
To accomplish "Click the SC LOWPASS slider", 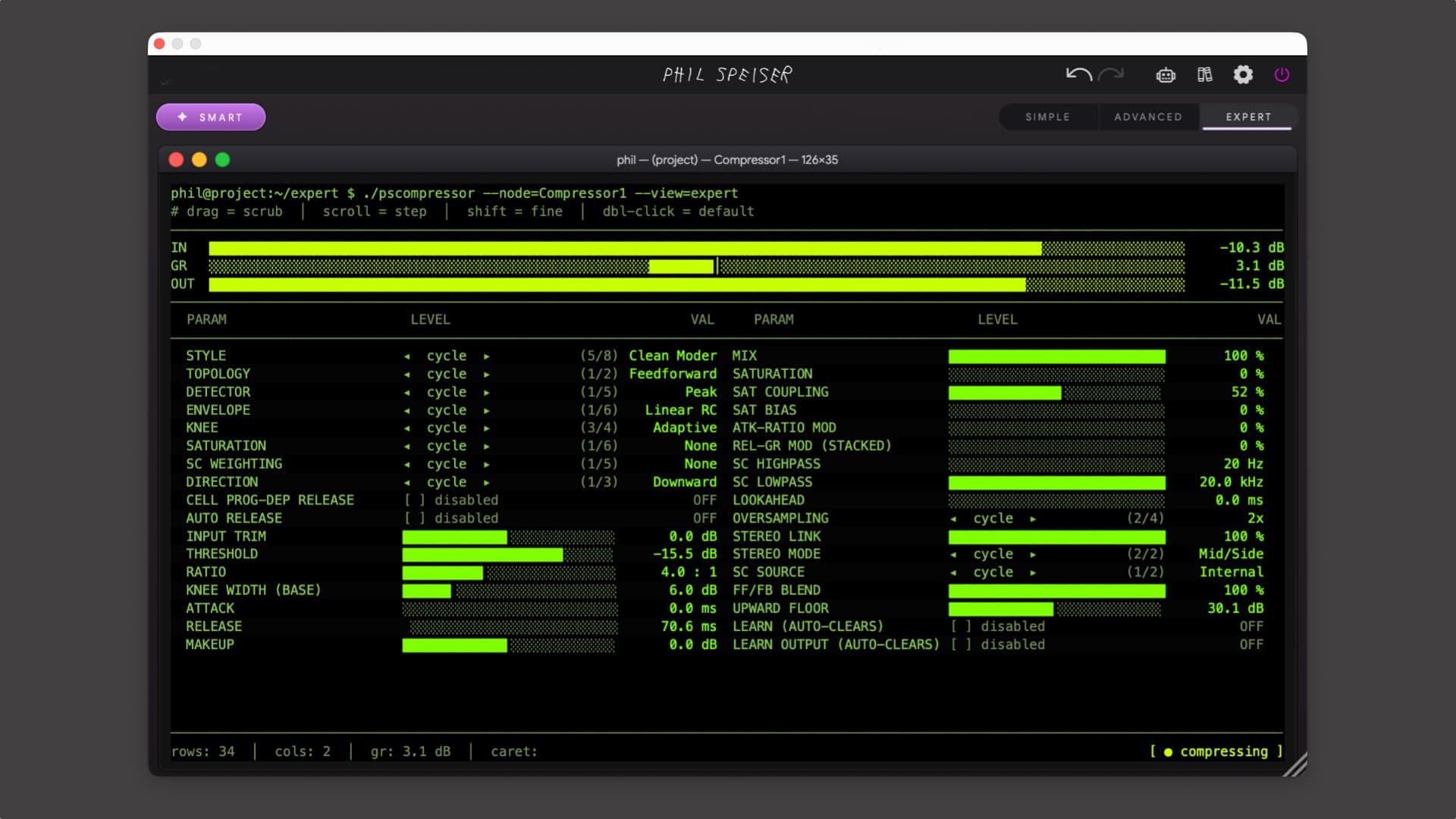I will (x=1056, y=482).
